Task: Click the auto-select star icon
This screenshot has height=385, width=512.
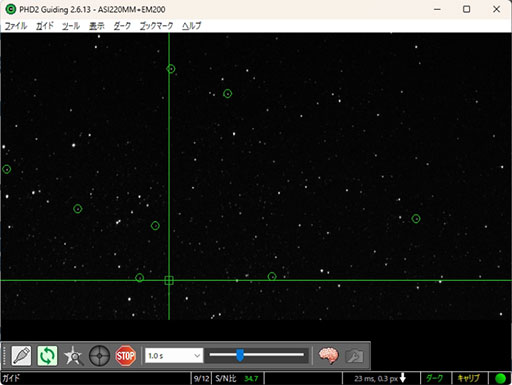Action: 73,356
